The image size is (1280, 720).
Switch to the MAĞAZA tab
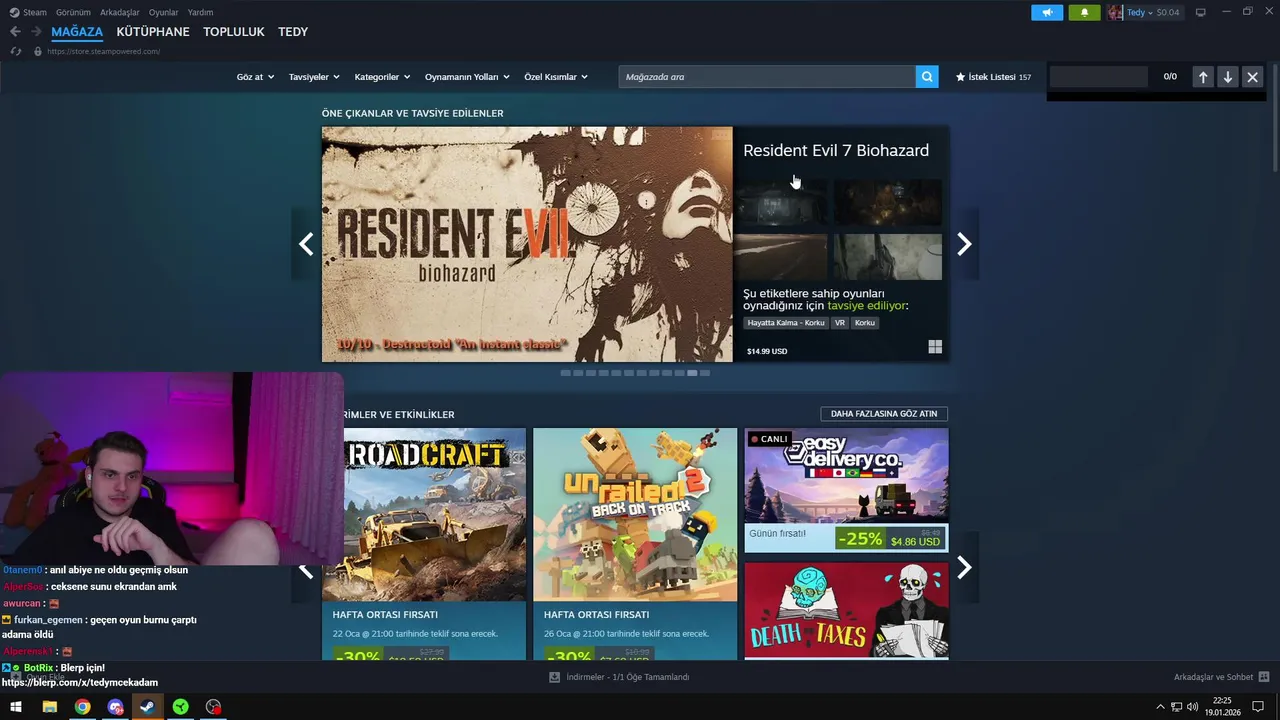77,32
